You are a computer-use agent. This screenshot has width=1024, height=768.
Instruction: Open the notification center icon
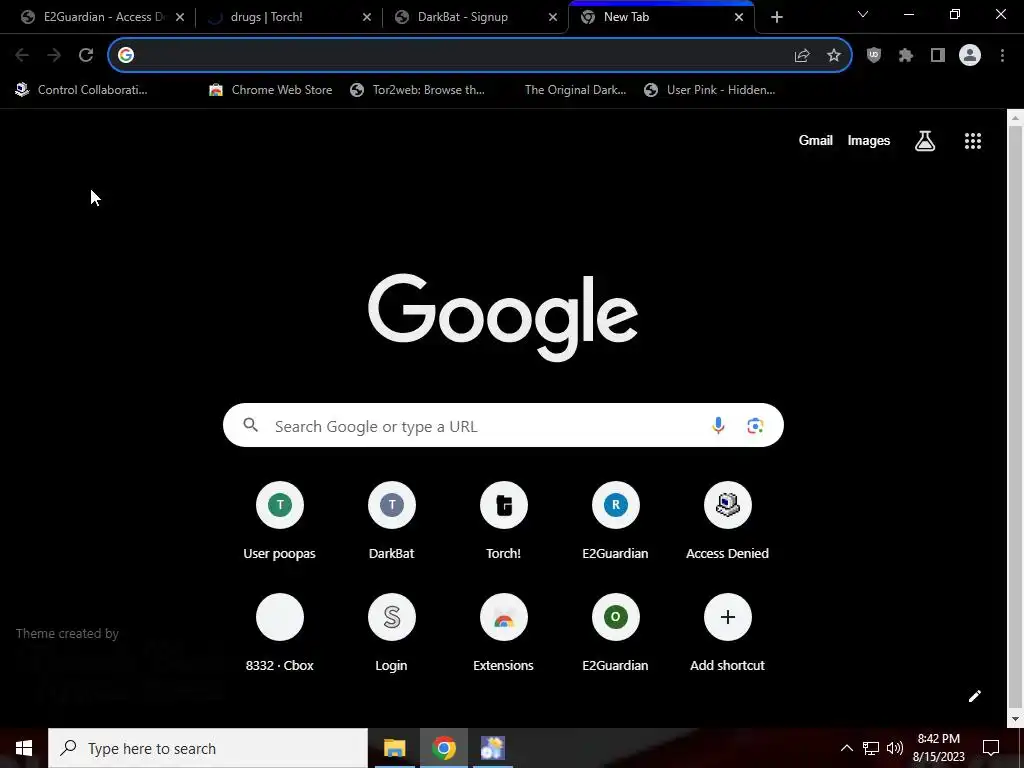[991, 748]
